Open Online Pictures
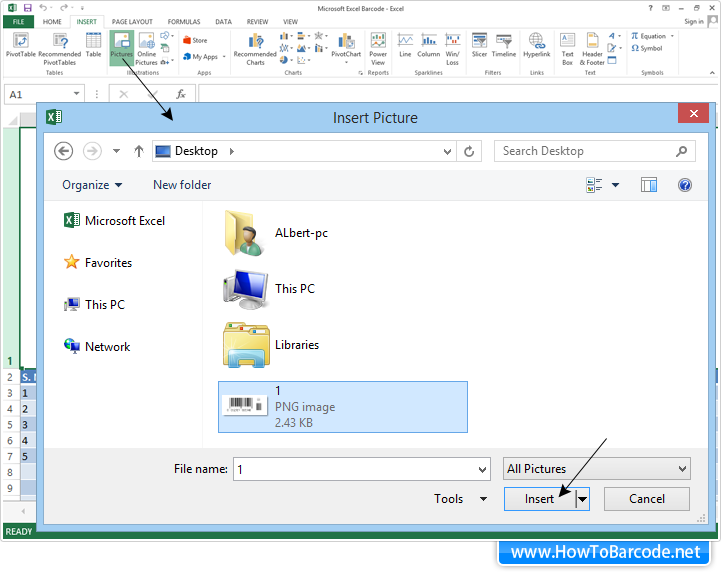This screenshot has width=721, height=572. coord(146,49)
